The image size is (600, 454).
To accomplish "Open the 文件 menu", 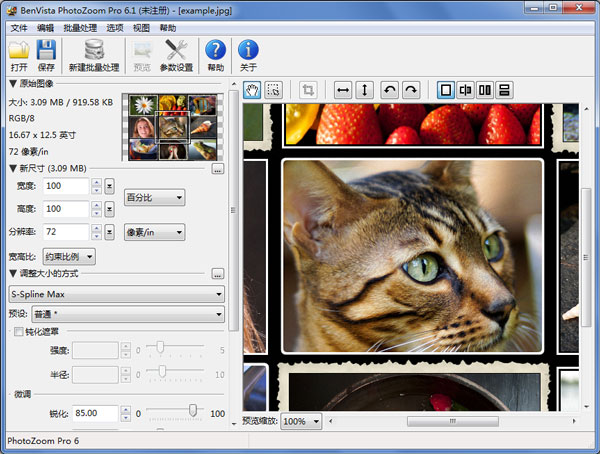I will pyautogui.click(x=19, y=28).
